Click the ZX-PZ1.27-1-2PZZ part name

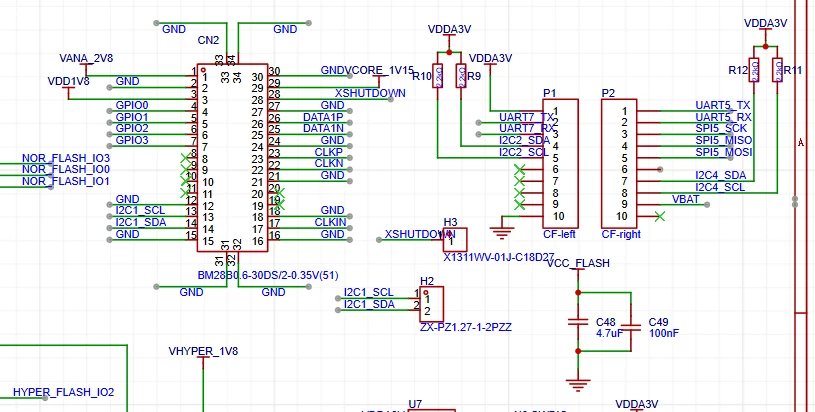coord(466,327)
